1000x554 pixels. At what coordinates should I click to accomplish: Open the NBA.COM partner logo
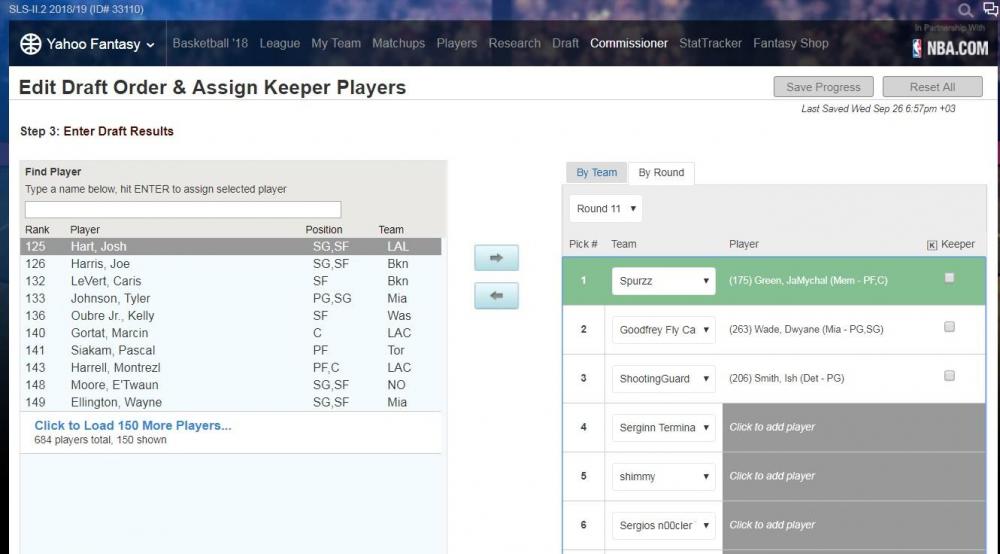point(950,47)
